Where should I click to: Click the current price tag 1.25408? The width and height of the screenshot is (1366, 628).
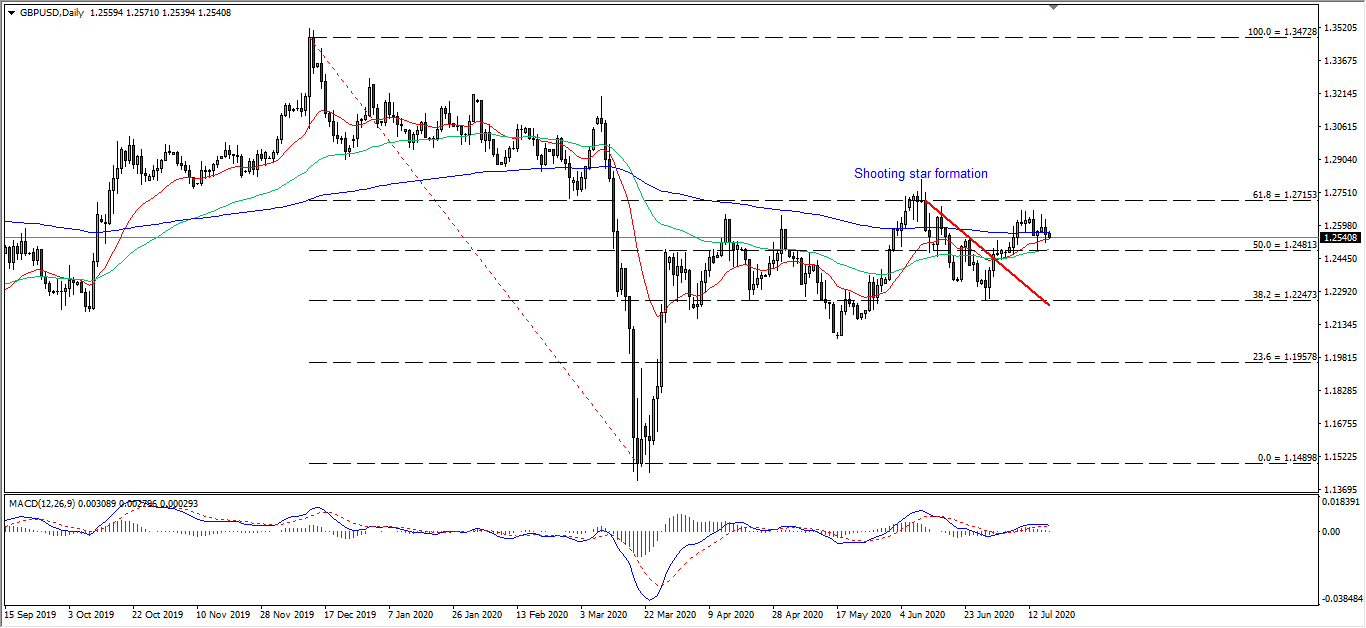click(1341, 238)
